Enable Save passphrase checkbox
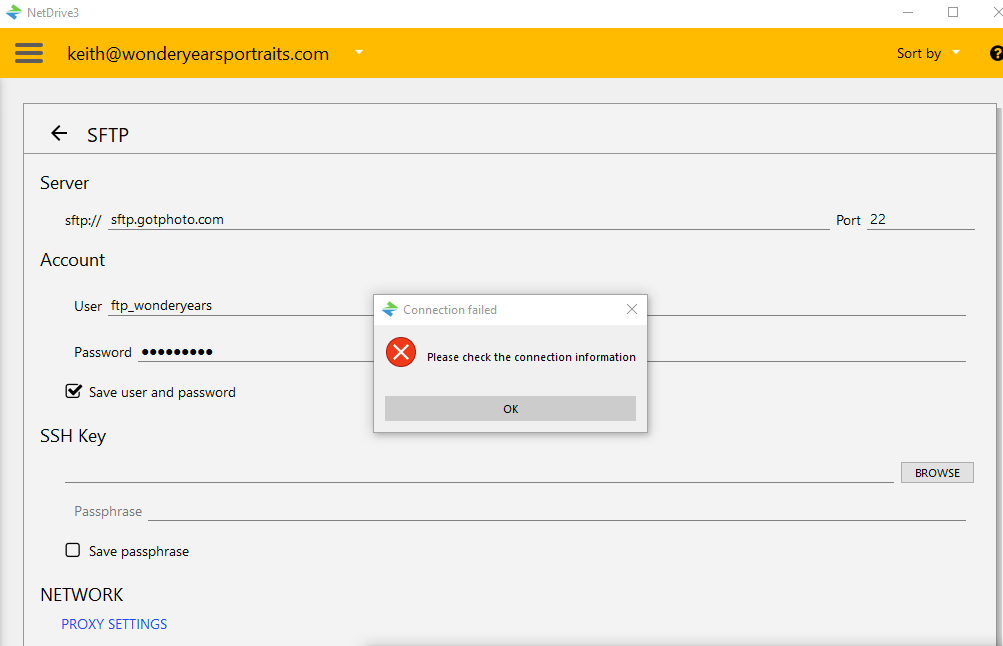 point(73,550)
